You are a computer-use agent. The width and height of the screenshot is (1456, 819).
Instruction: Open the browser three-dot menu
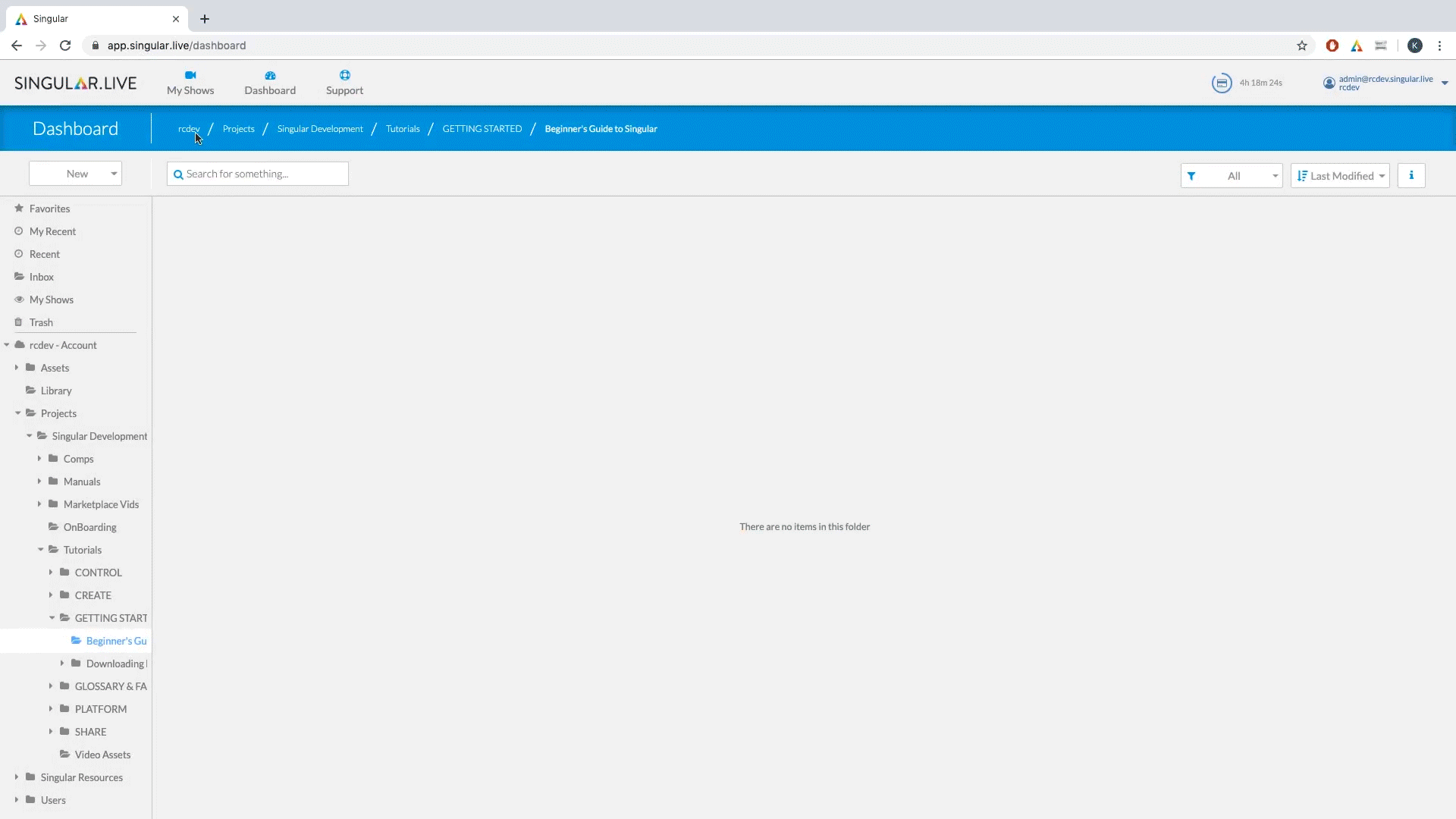(1439, 45)
